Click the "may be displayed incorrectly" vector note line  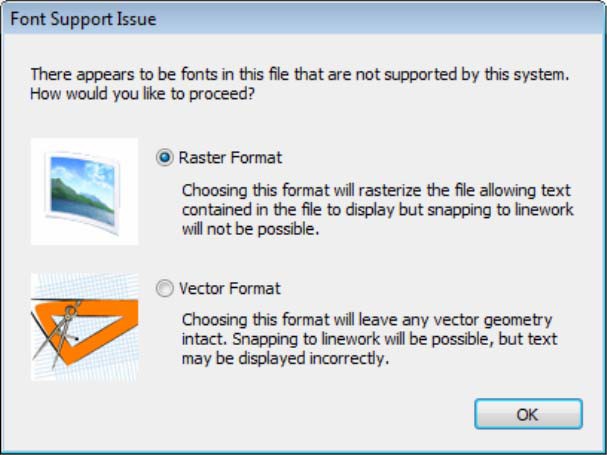[x=285, y=359]
